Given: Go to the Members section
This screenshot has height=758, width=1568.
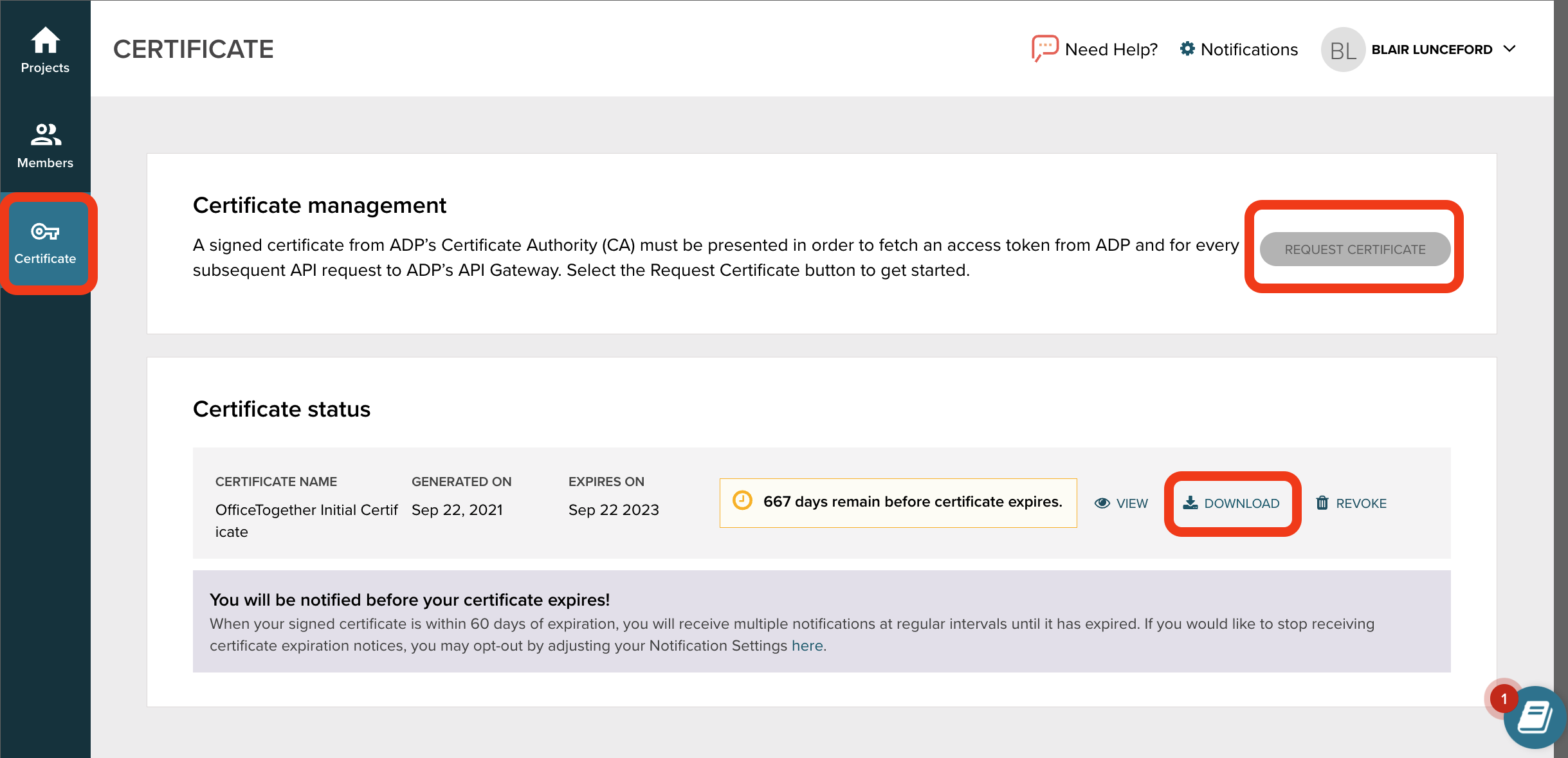Looking at the screenshot, I should coord(45,146).
